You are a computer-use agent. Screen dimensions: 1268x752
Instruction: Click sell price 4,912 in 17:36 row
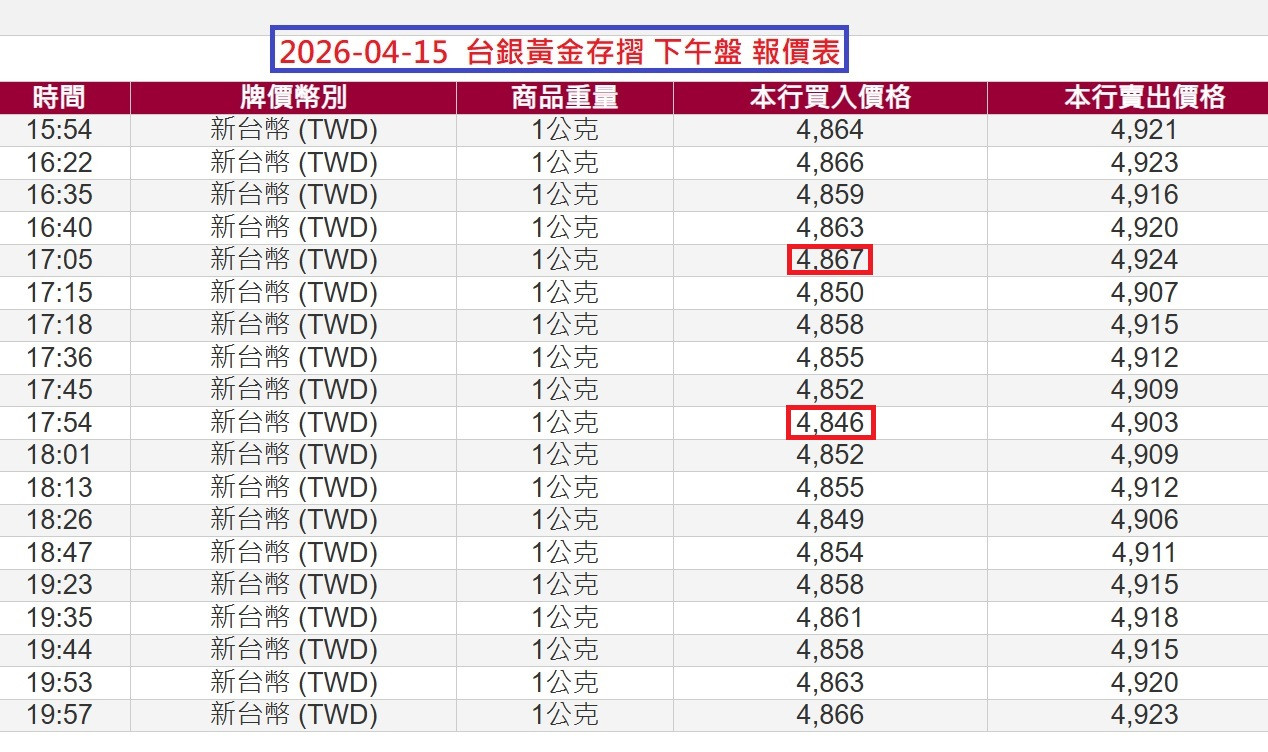pos(1144,358)
